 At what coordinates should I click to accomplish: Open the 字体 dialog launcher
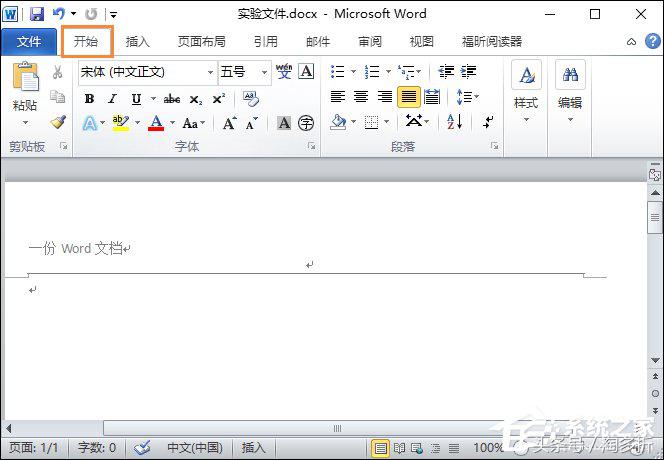click(312, 146)
